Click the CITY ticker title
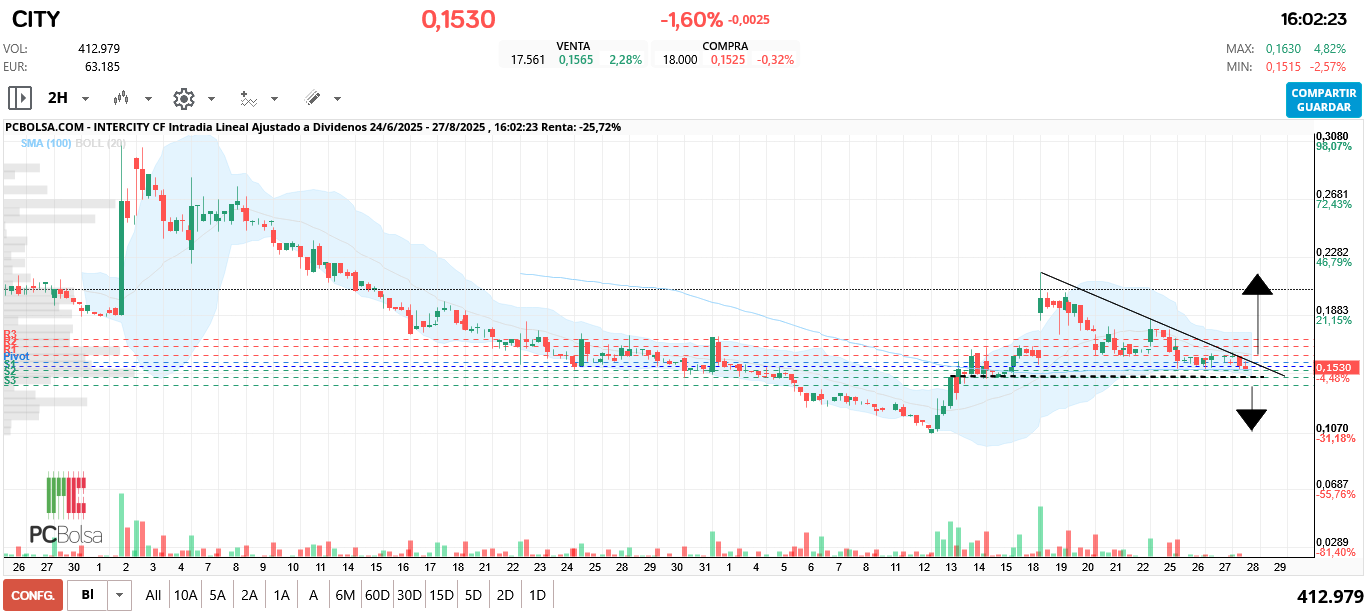1366x615 pixels. pos(36,19)
